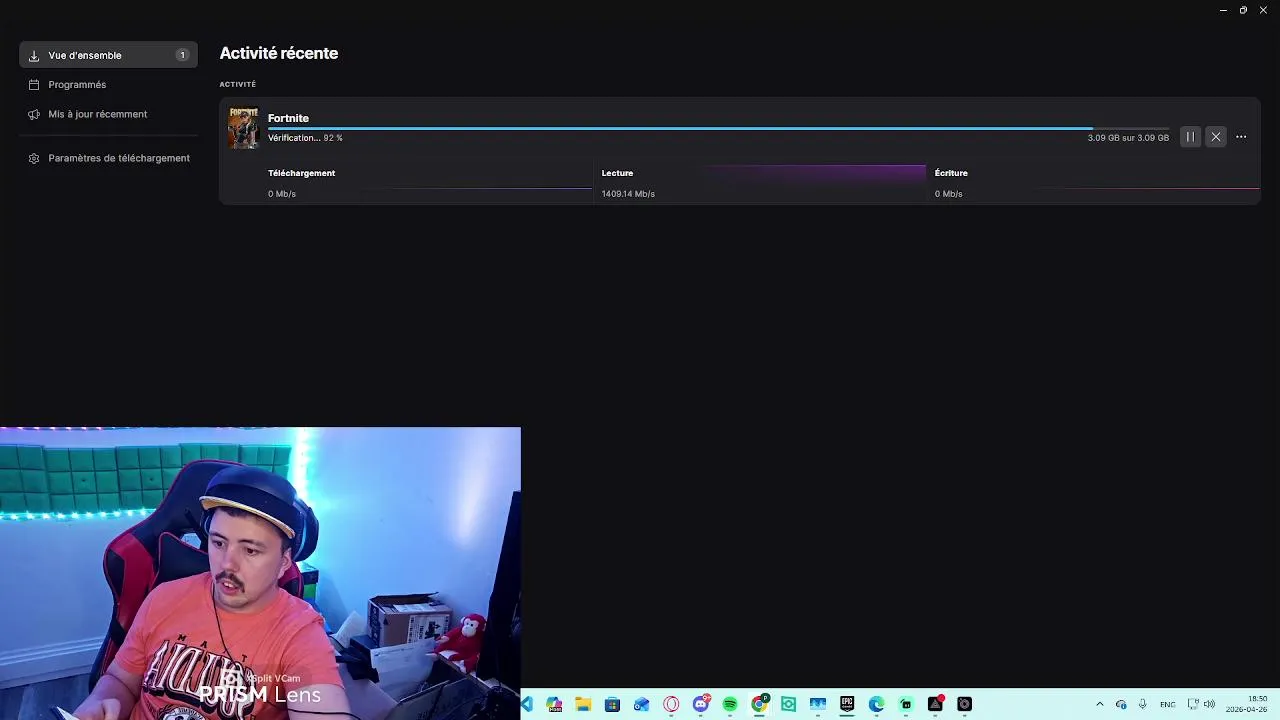Click the Écriture speed label
The height and width of the screenshot is (720, 1280).
point(951,173)
